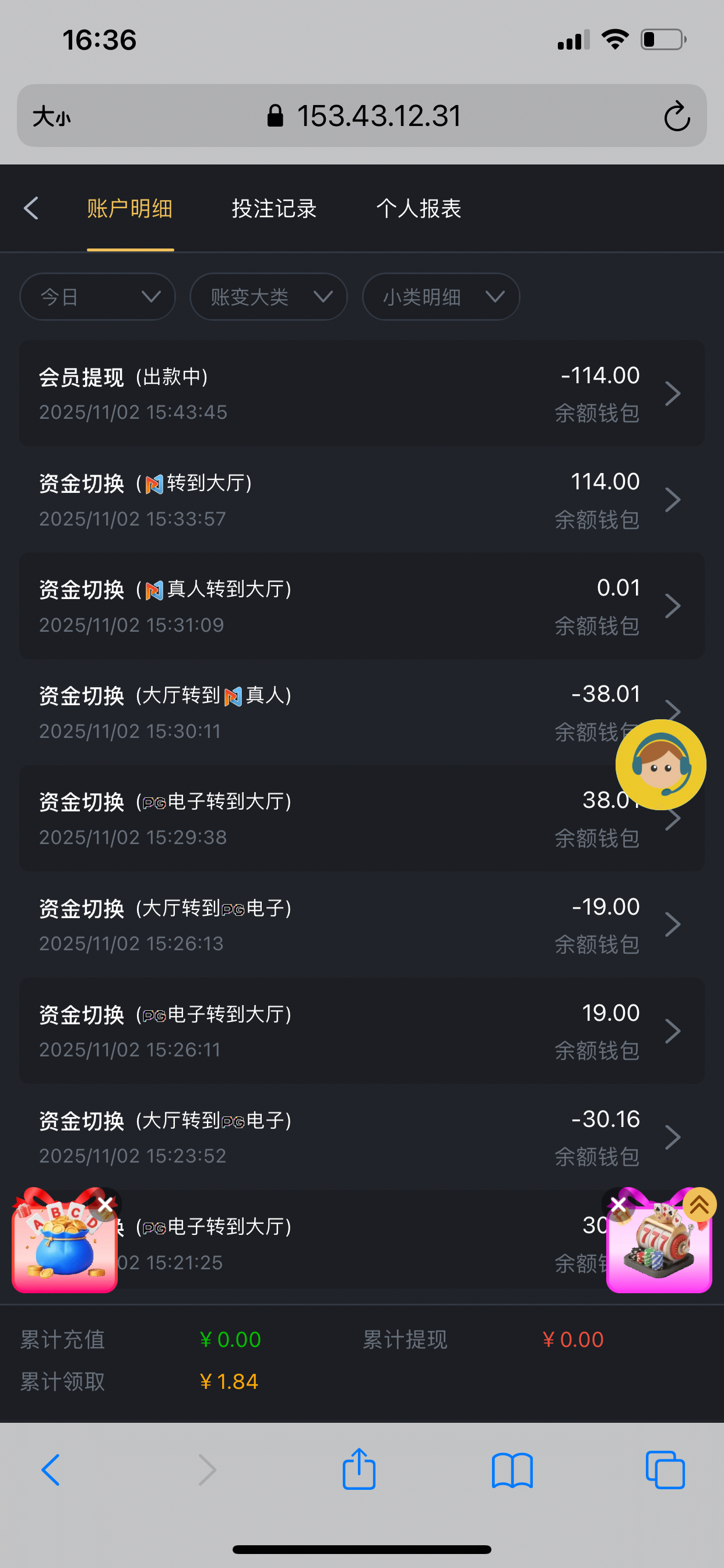Tap the Safari back navigation button
Viewport: 724px width, 1568px height.
(51, 1471)
